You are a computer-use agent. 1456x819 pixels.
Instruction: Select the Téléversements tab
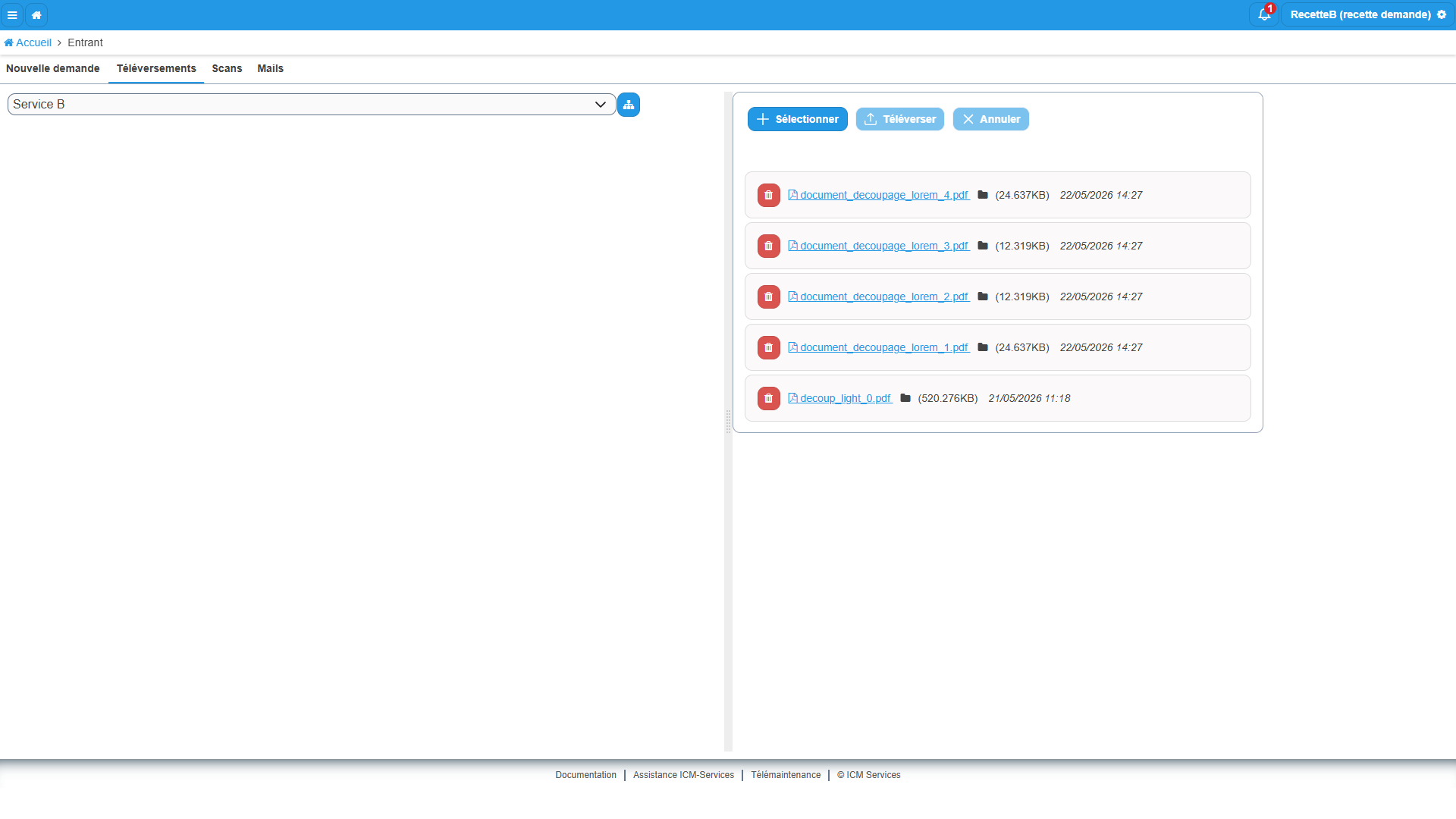tap(156, 68)
